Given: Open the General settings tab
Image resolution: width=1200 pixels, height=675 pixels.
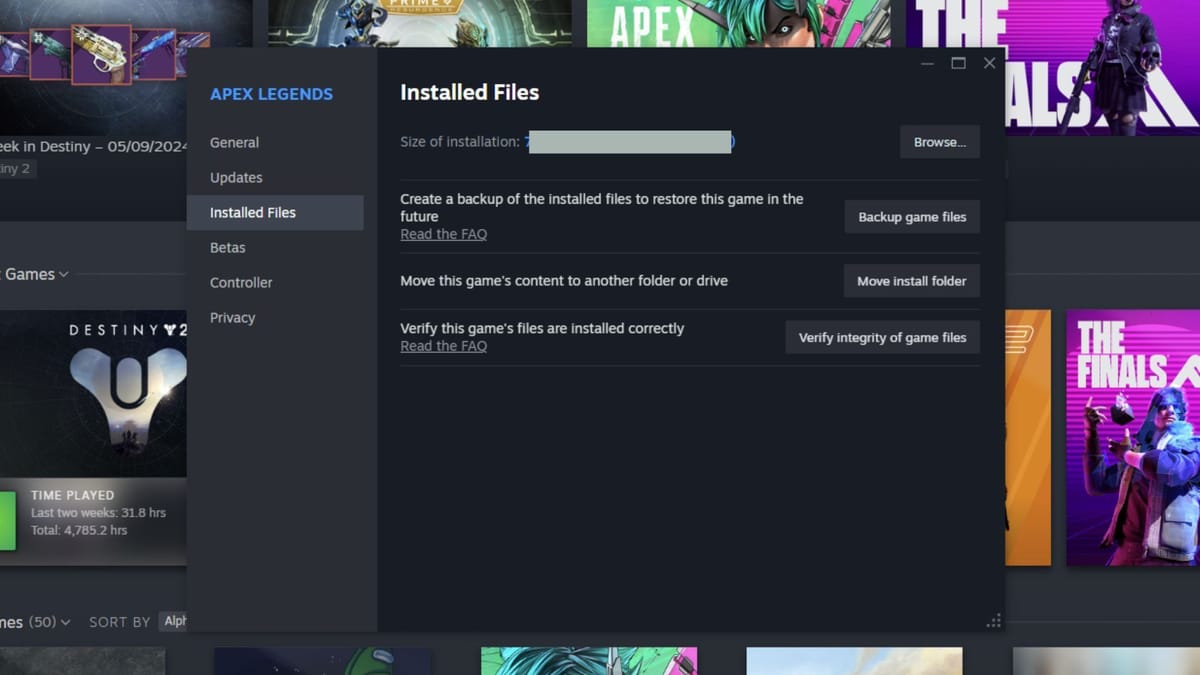Looking at the screenshot, I should [234, 143].
